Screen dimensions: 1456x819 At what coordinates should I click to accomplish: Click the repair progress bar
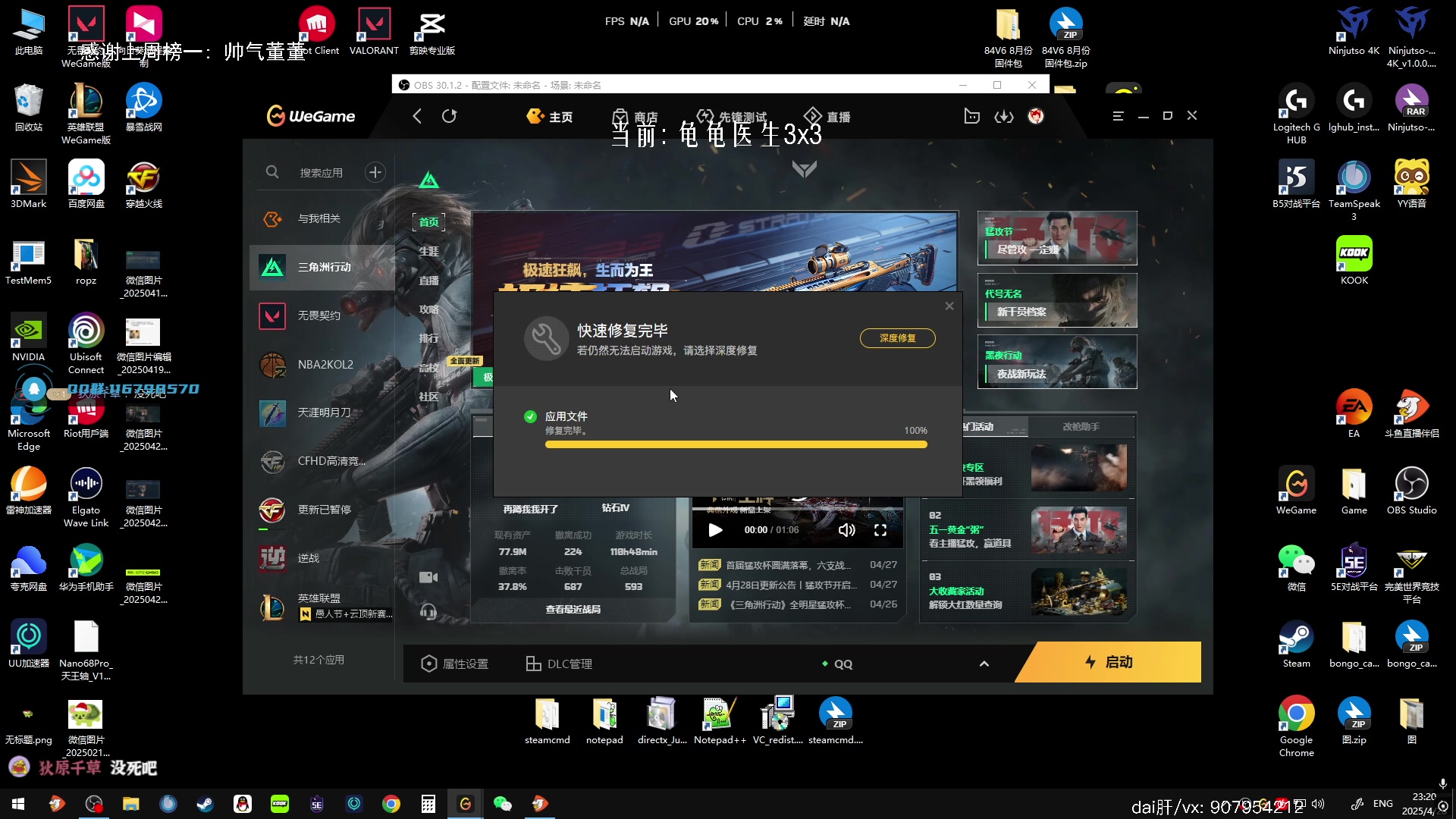pos(736,444)
